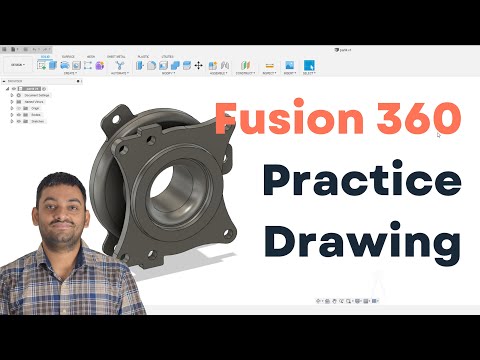
Task: Expand the Sketches node
Action: pyautogui.click(x=12, y=121)
